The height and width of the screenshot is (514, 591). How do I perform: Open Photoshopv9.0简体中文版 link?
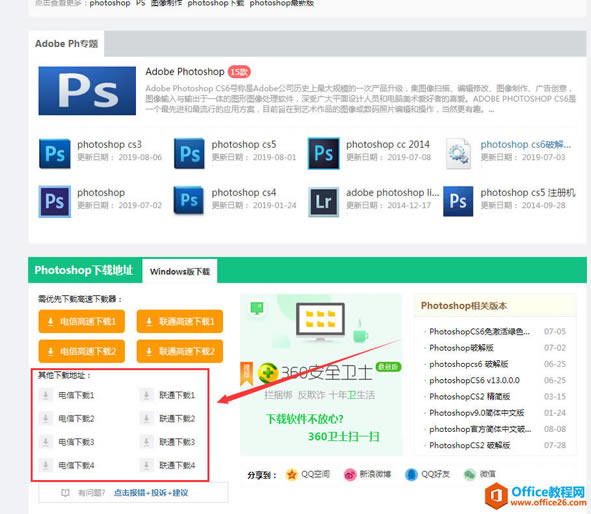tap(477, 413)
